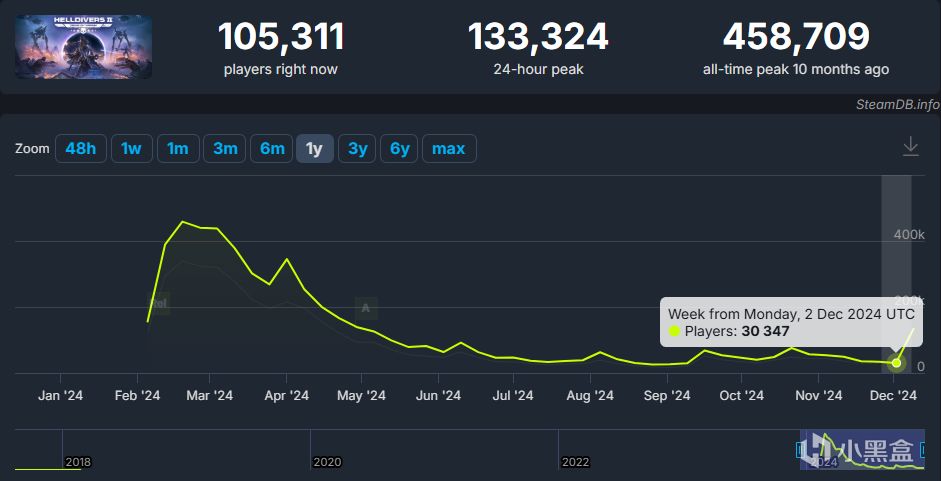Set chart zoom to 3m
The height and width of the screenshot is (481, 941).
click(225, 148)
